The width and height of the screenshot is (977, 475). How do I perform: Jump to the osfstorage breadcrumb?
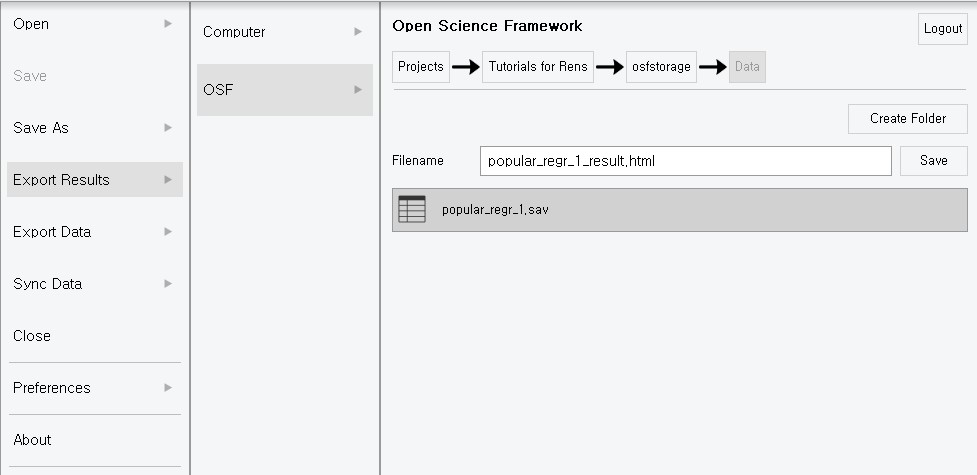[x=661, y=67]
